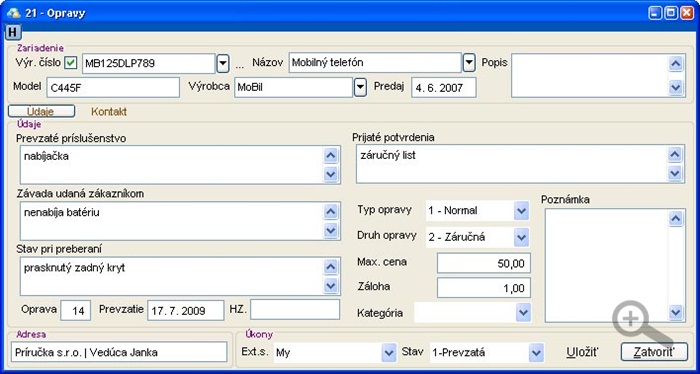Open the Stav dropdown
The image size is (700, 374).
click(x=536, y=353)
